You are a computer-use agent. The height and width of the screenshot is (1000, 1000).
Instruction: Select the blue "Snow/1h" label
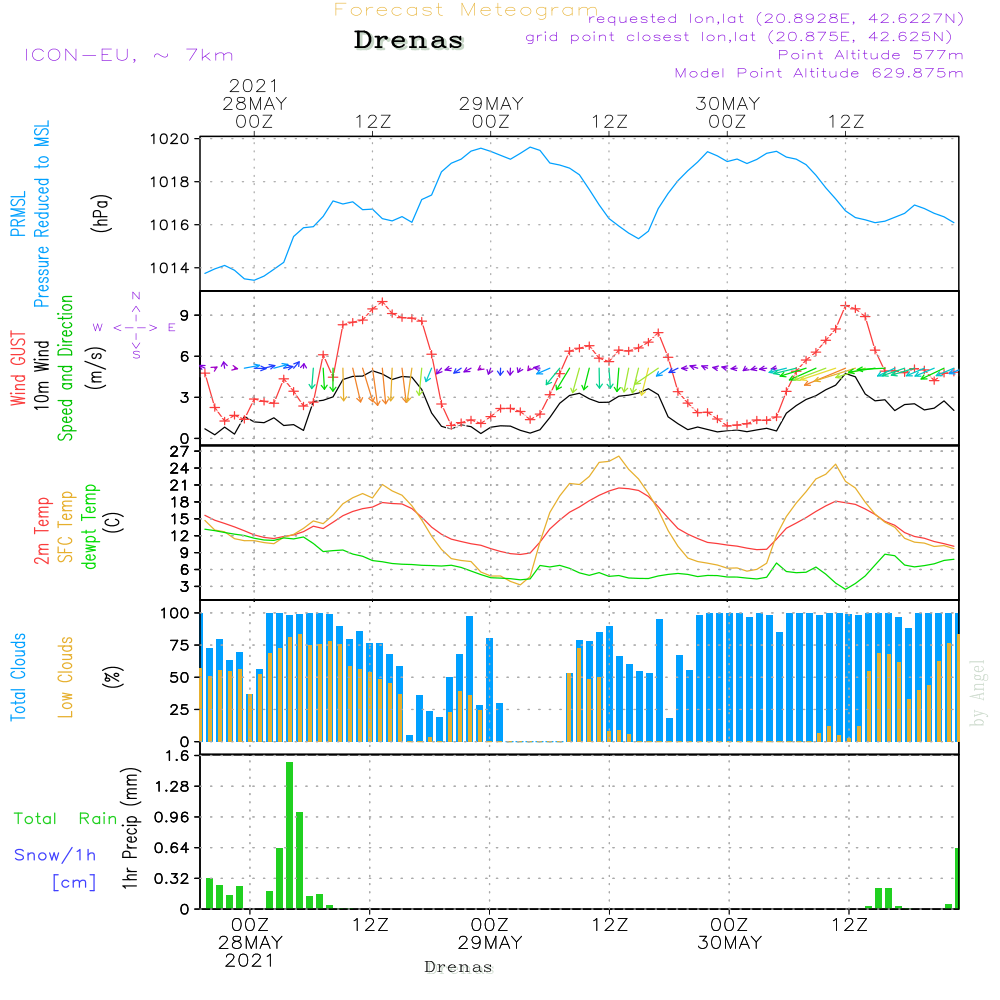[x=55, y=855]
